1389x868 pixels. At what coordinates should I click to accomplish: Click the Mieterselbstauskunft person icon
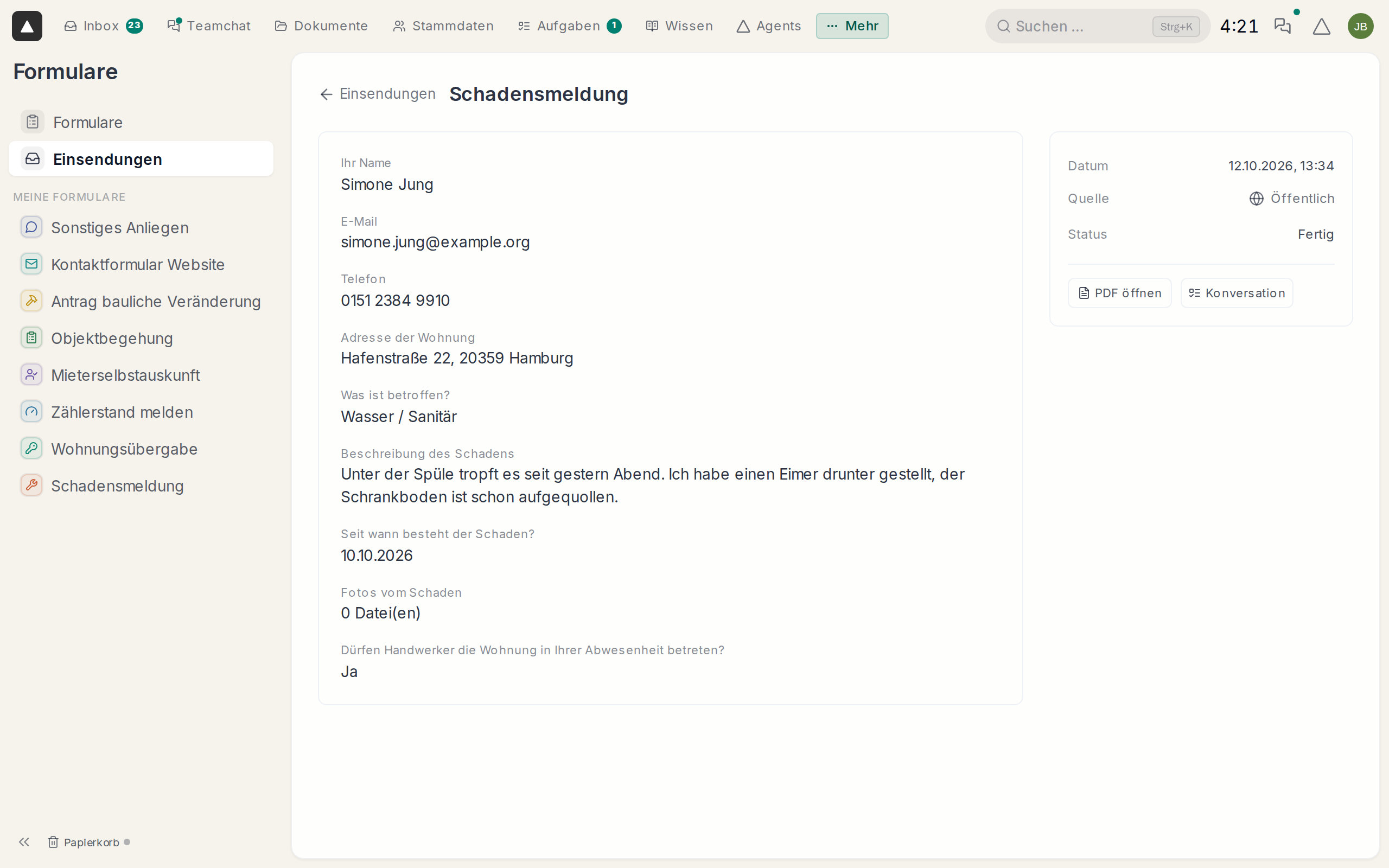pos(31,375)
